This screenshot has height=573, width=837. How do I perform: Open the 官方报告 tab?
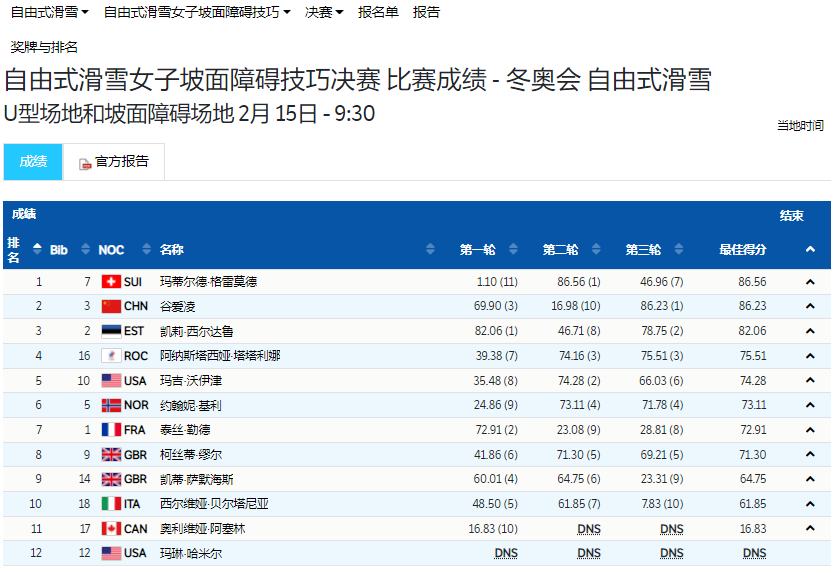pos(114,161)
